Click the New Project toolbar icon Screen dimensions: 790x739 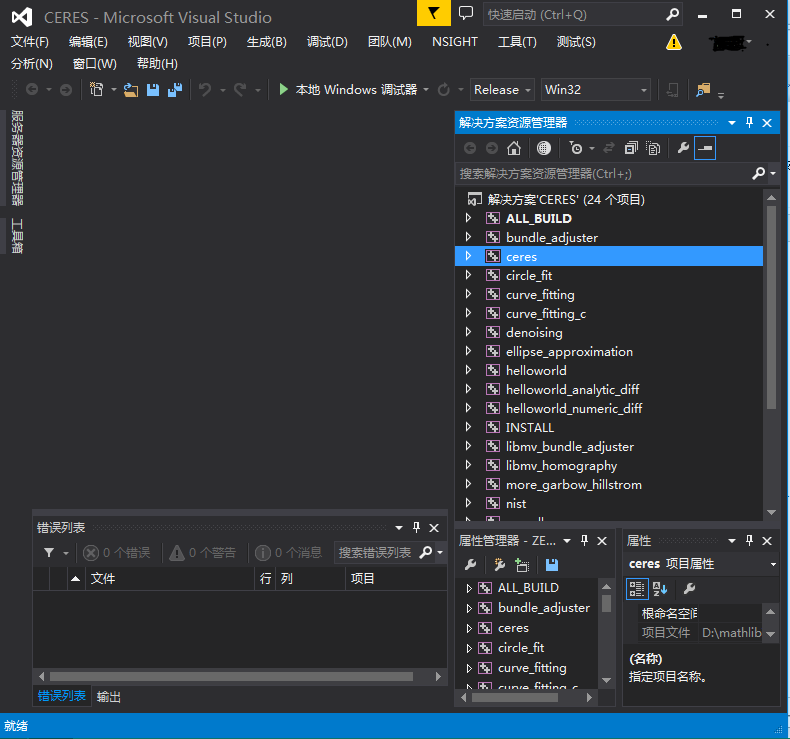point(96,90)
